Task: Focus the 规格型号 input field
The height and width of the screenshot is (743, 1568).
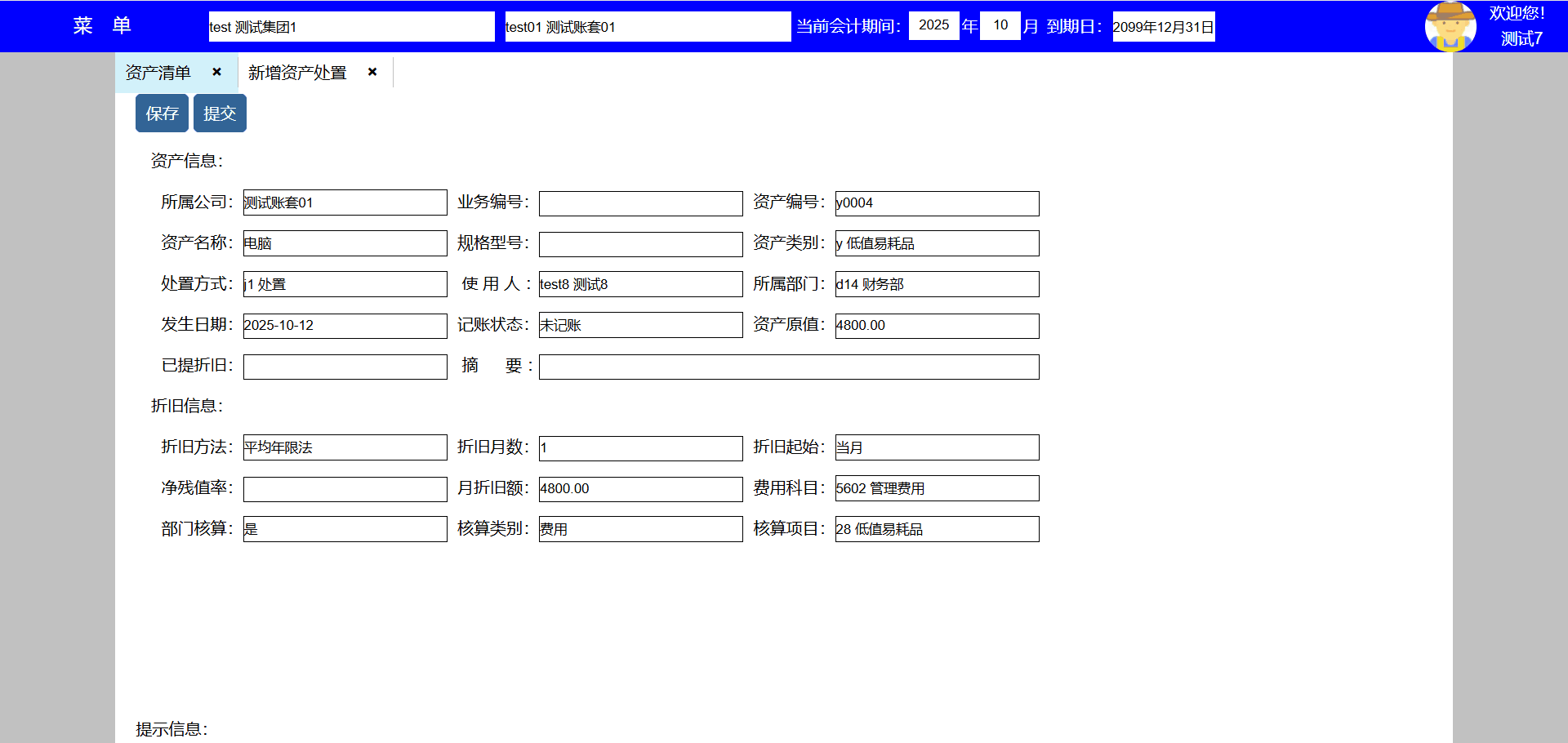Action: 640,244
